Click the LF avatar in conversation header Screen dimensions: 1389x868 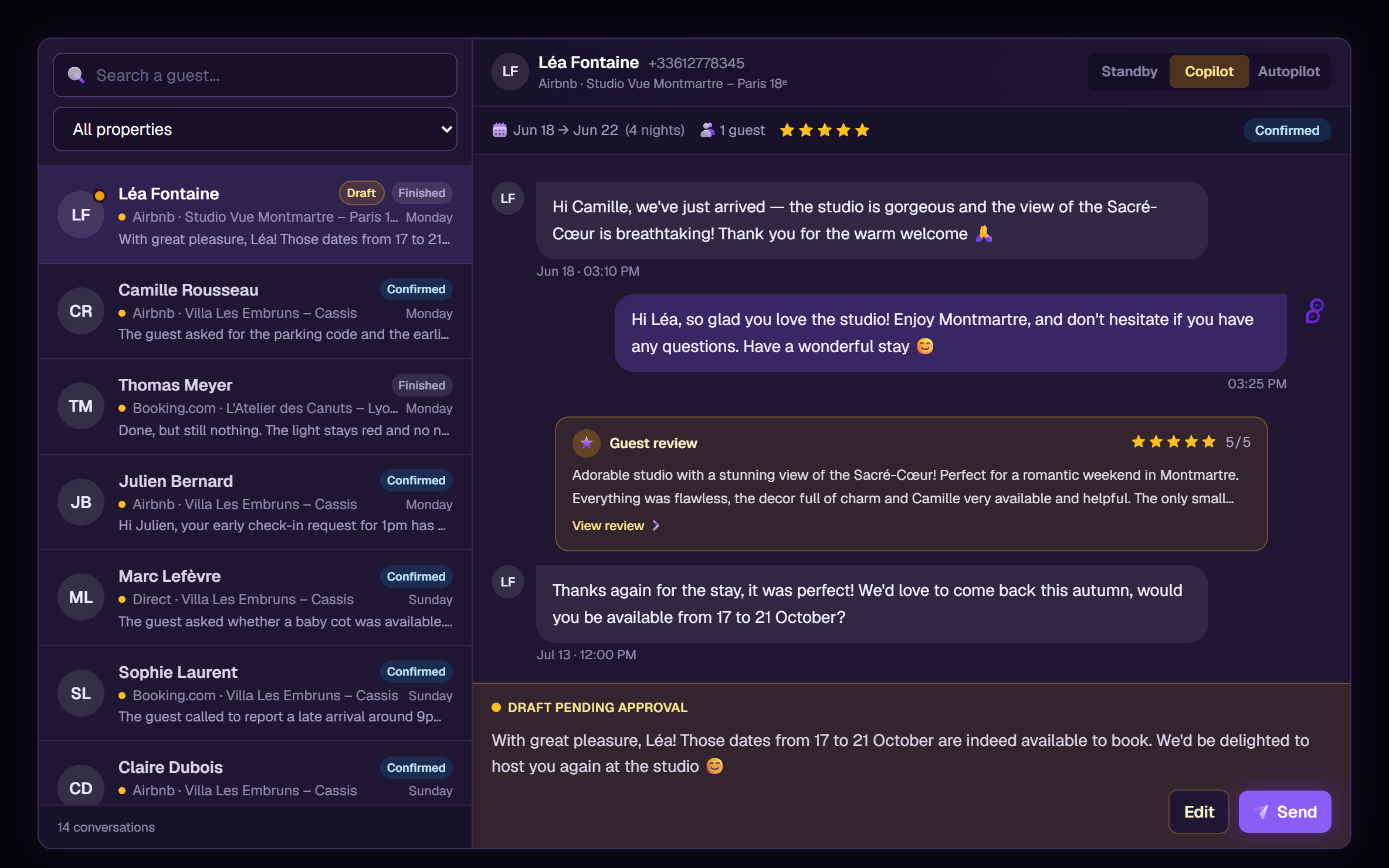(510, 72)
